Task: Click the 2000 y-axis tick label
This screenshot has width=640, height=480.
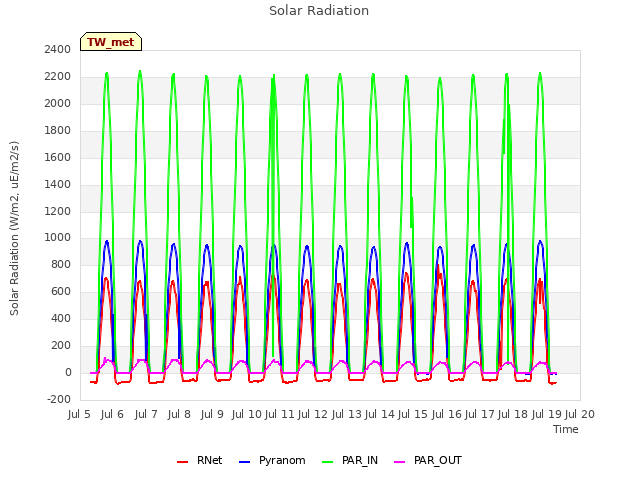Action: (58, 103)
